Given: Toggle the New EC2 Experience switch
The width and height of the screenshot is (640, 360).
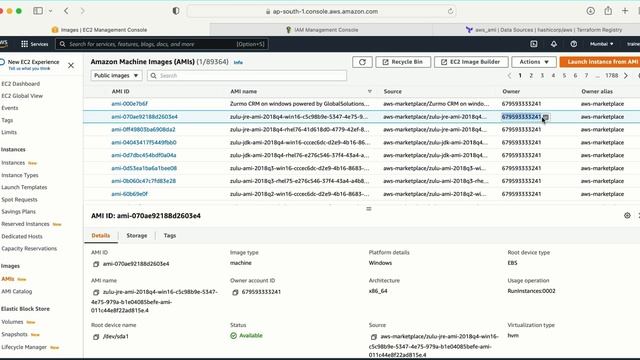Looking at the screenshot, I should click(x=2, y=62).
